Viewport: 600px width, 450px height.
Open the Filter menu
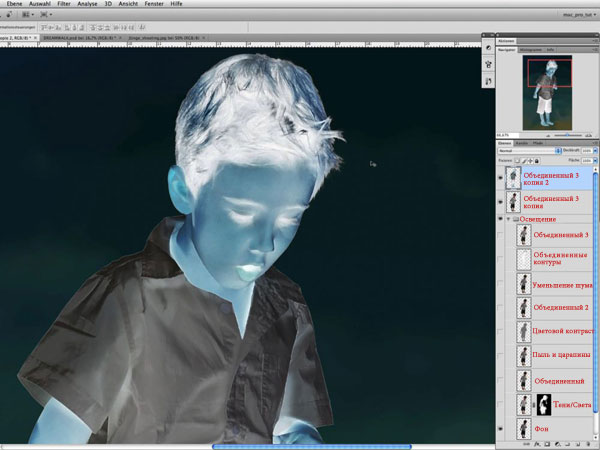[64, 4]
